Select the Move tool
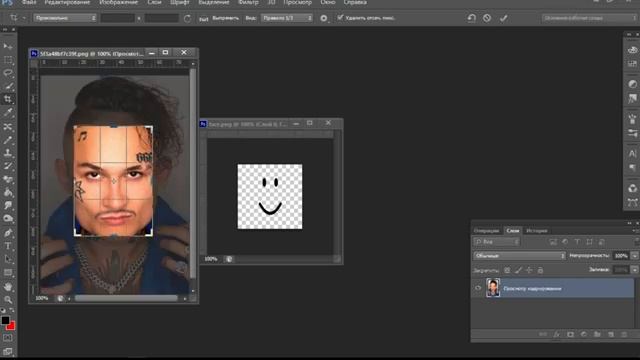640x360 pixels. pos(8,47)
